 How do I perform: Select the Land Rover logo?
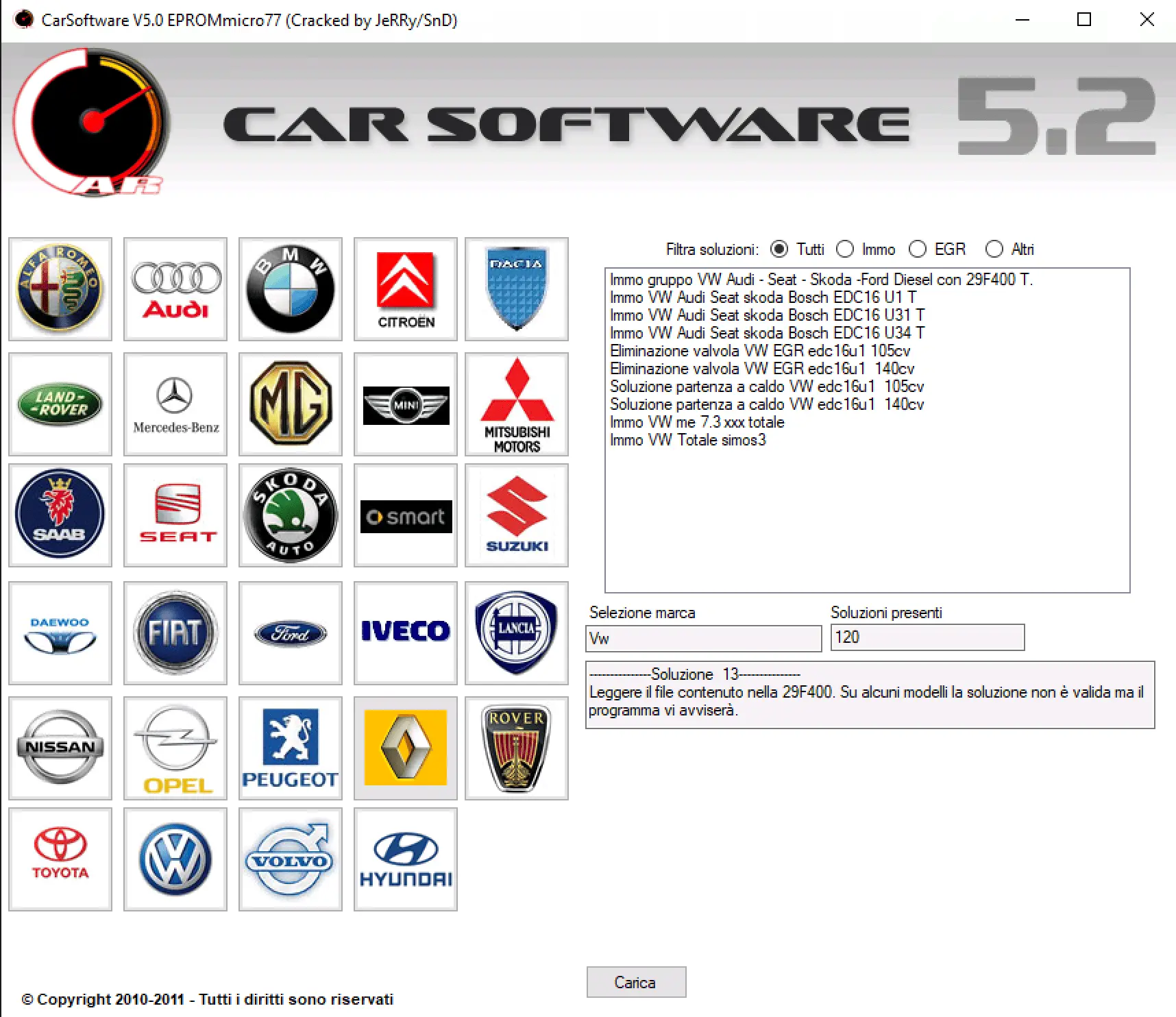(x=60, y=404)
